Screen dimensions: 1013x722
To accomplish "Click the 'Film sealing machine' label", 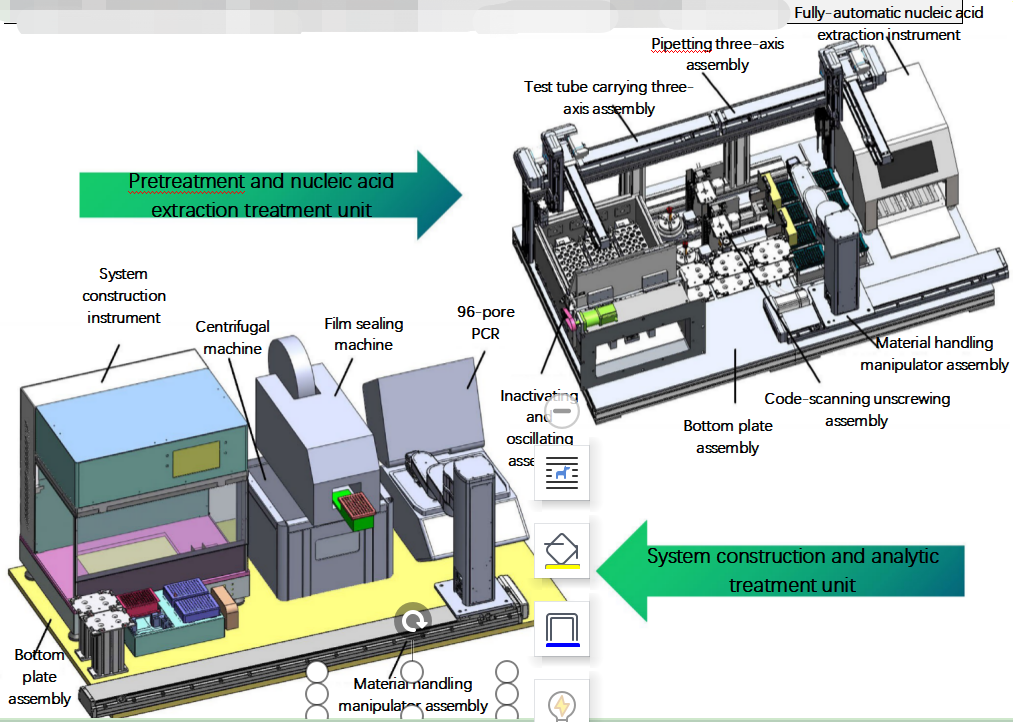I will click(363, 334).
